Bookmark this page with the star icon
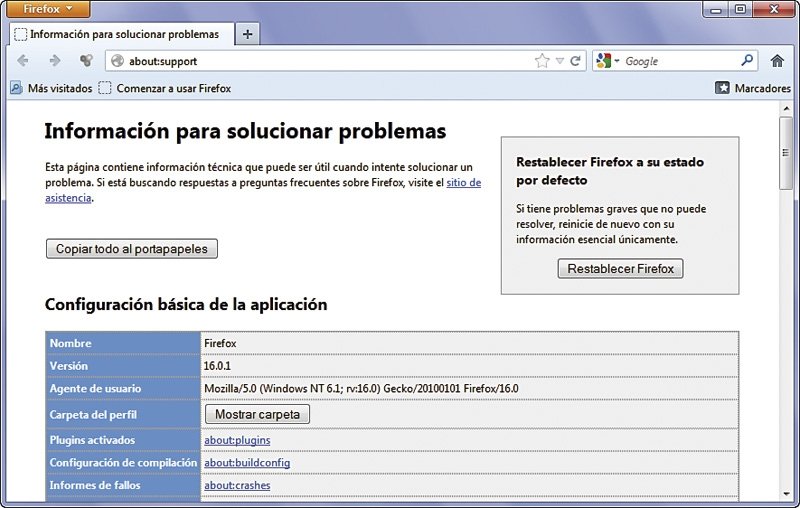Screen dimensions: 800x508 (542, 61)
